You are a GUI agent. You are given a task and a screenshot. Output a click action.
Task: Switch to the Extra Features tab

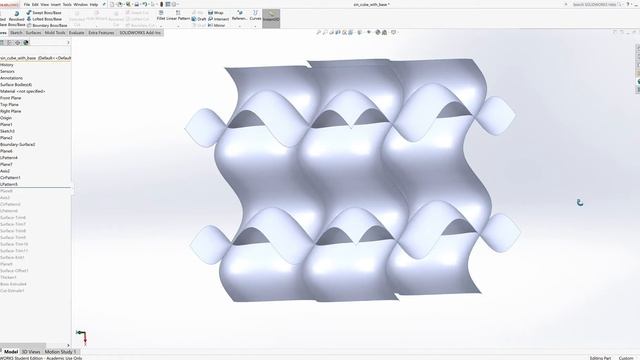pos(101,33)
